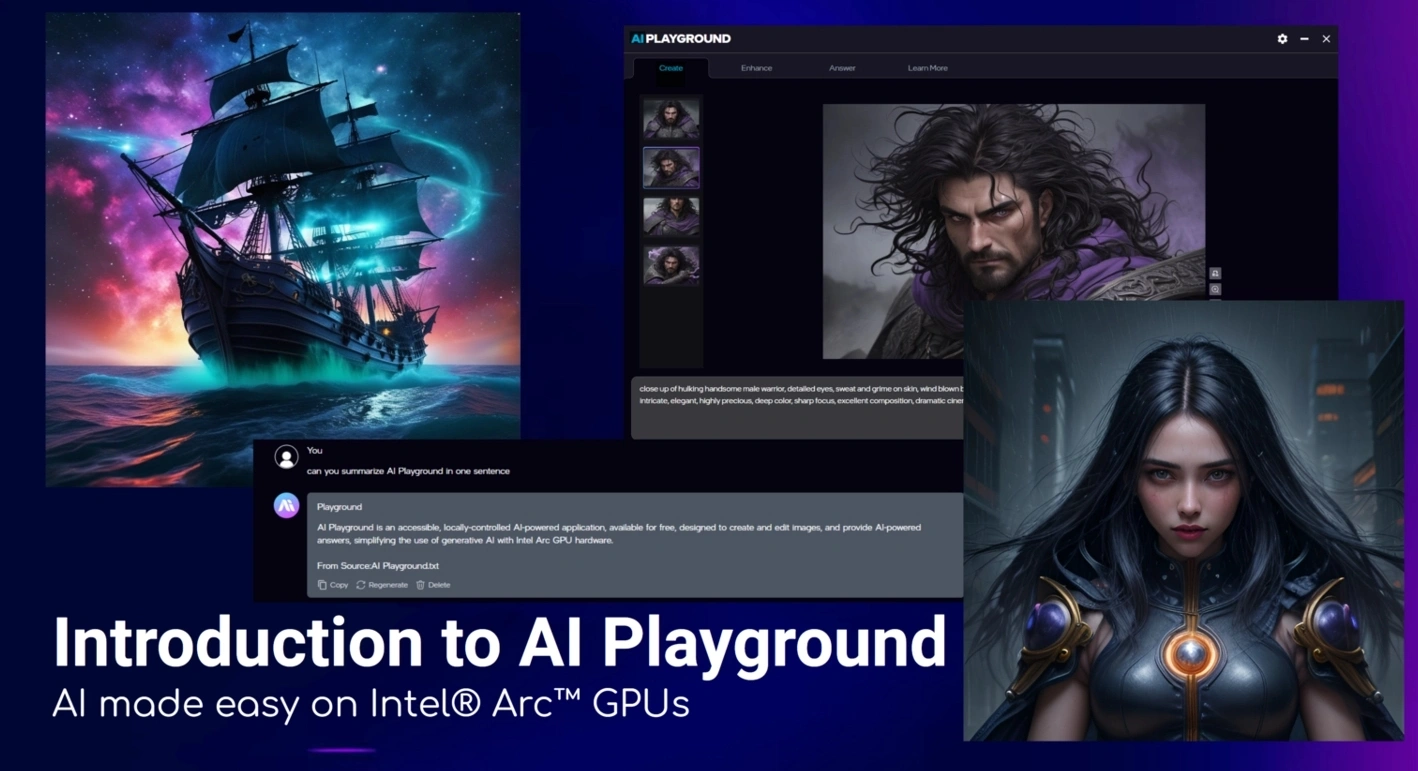Click the pirate ship galaxy artwork

(283, 249)
